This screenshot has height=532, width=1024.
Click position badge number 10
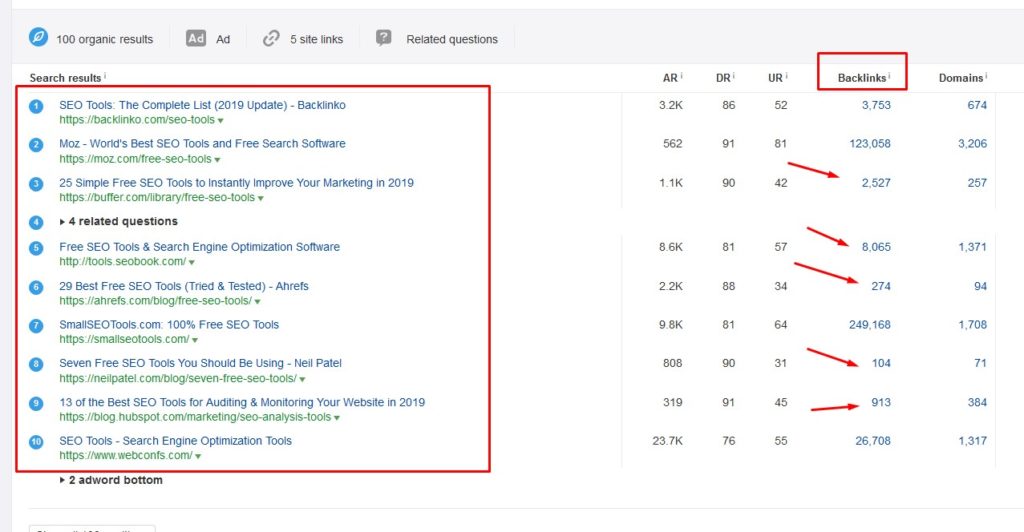click(36, 442)
